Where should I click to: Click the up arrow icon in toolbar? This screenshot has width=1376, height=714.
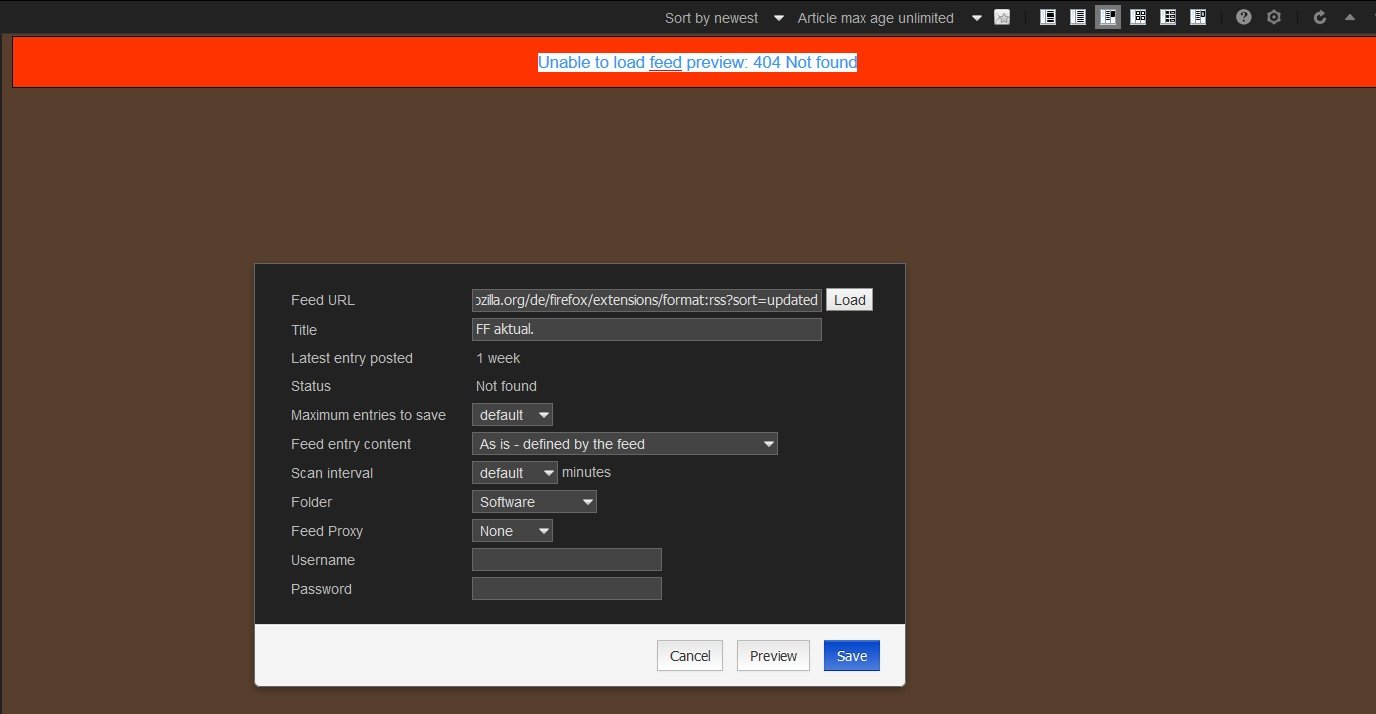1350,18
